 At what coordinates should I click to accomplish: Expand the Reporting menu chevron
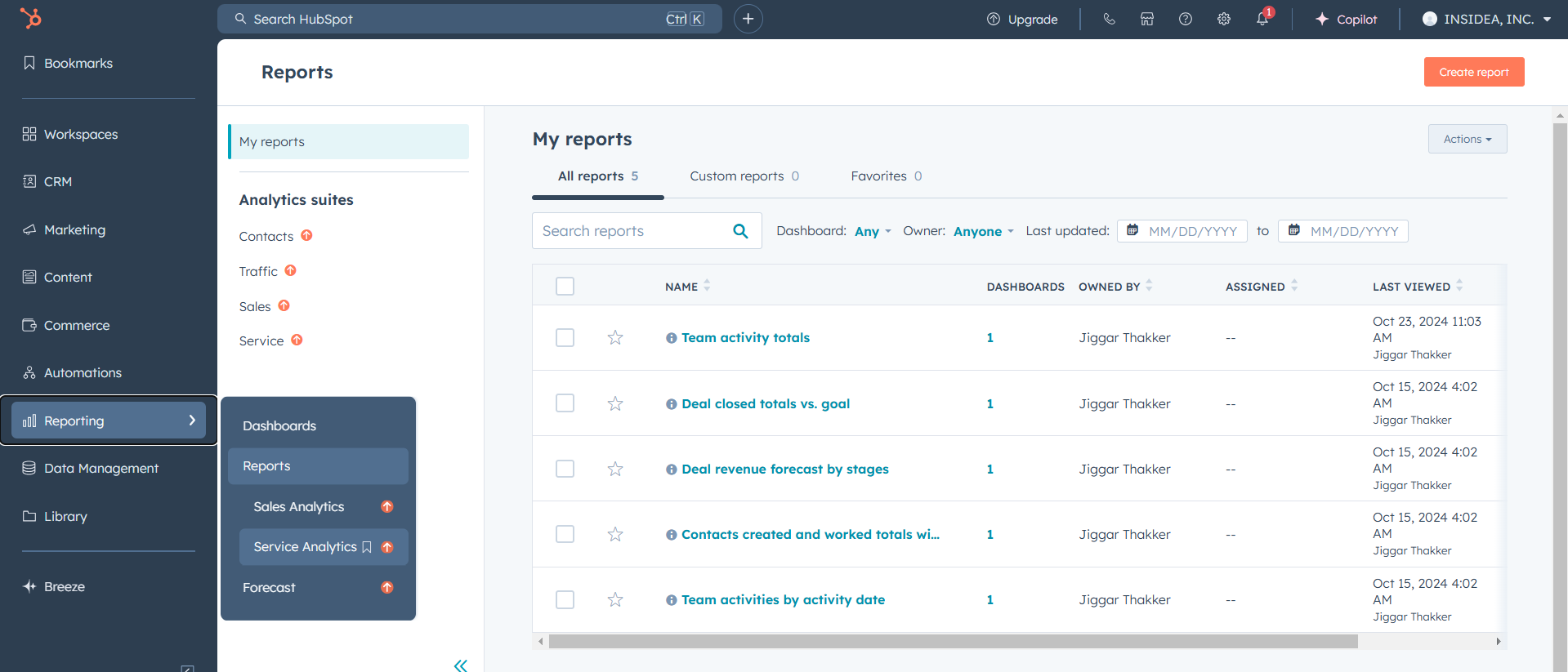[192, 421]
